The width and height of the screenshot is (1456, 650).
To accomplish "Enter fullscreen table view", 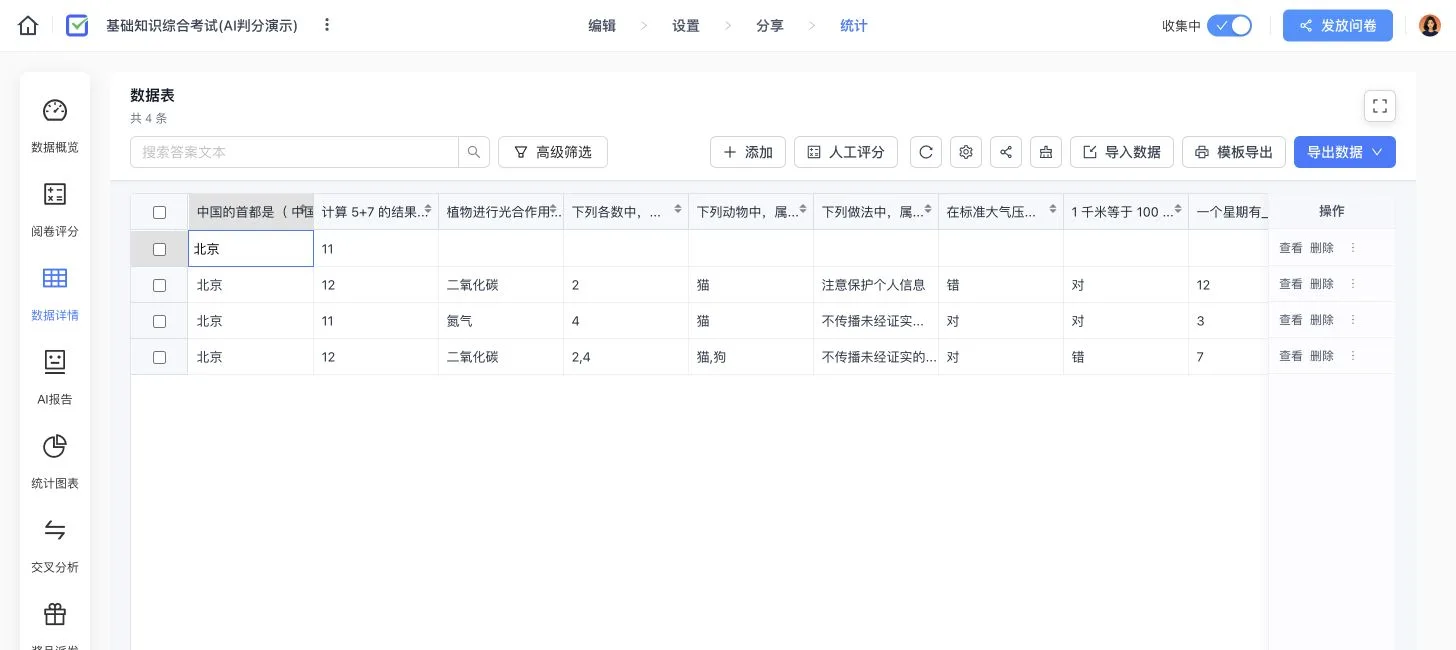I will [x=1380, y=106].
